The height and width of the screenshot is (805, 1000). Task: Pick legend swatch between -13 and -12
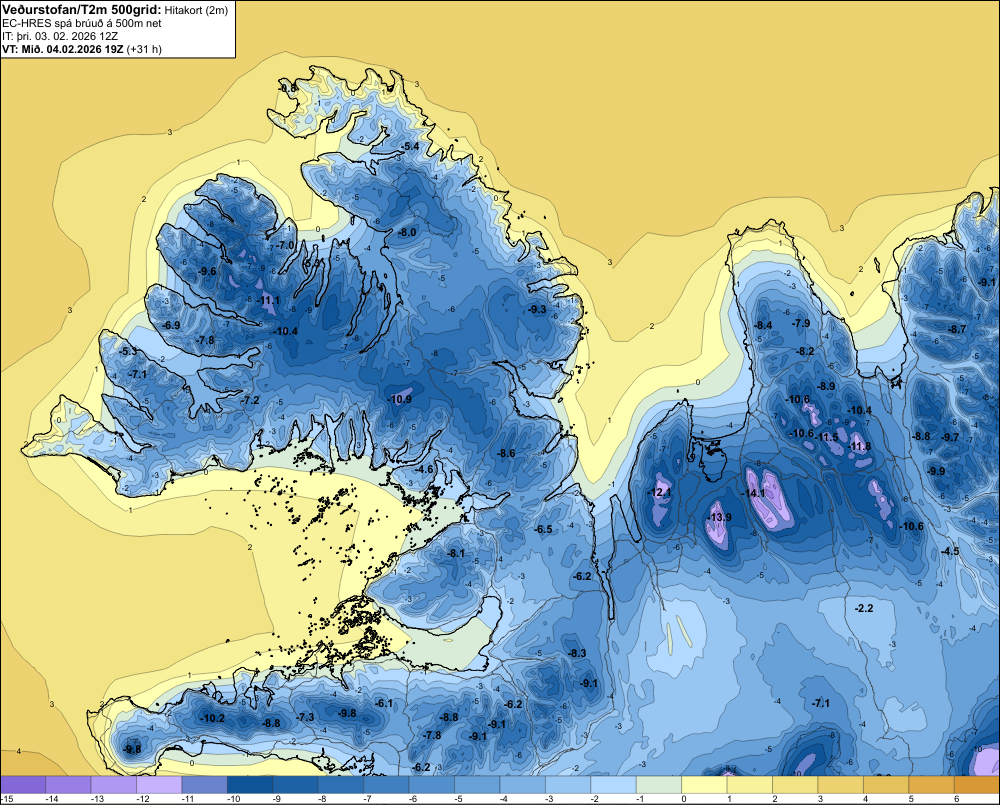click(114, 785)
